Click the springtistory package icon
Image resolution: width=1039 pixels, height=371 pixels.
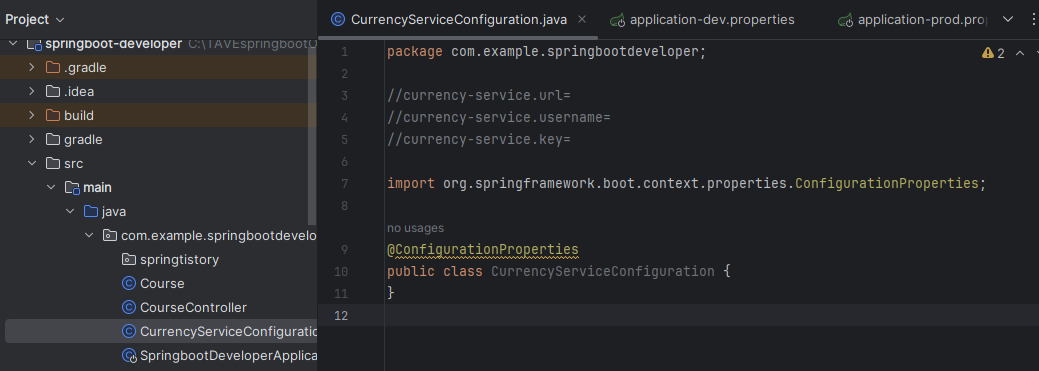(129, 260)
